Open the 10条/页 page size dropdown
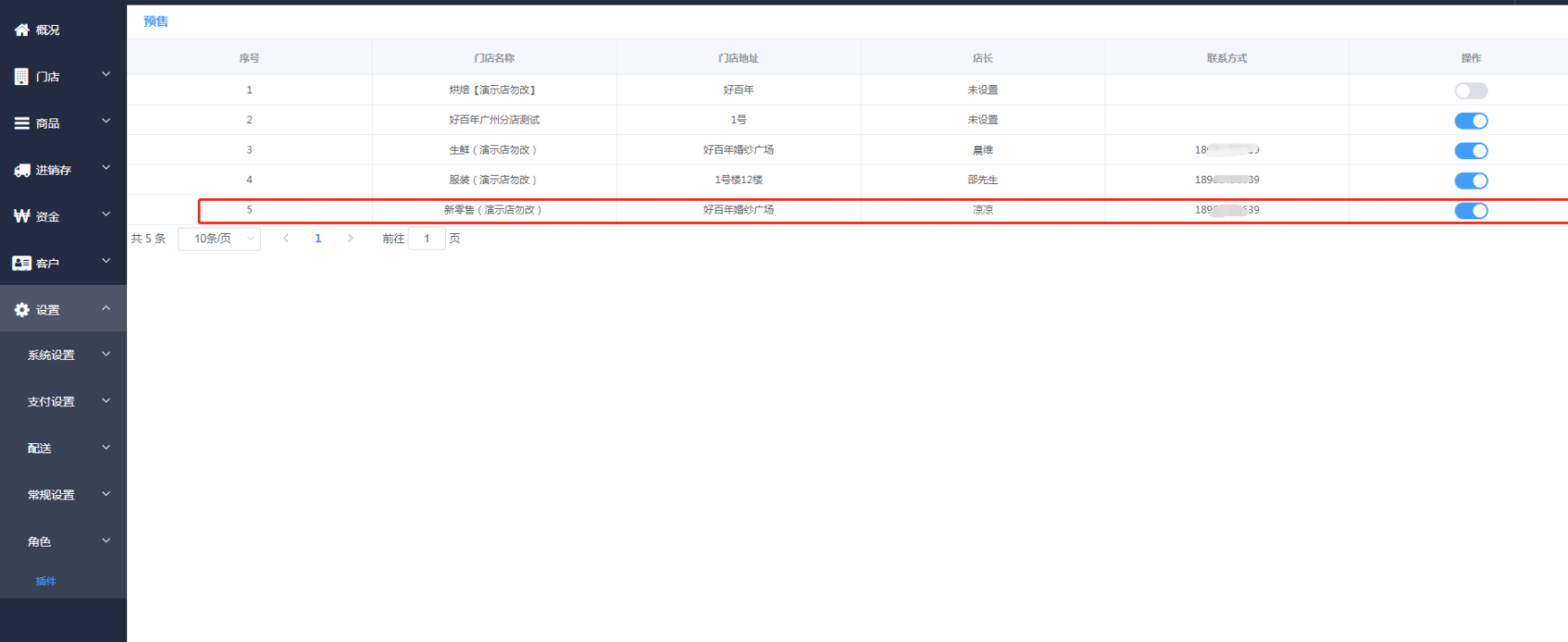Screen dimensions: 1568x642 (219, 239)
